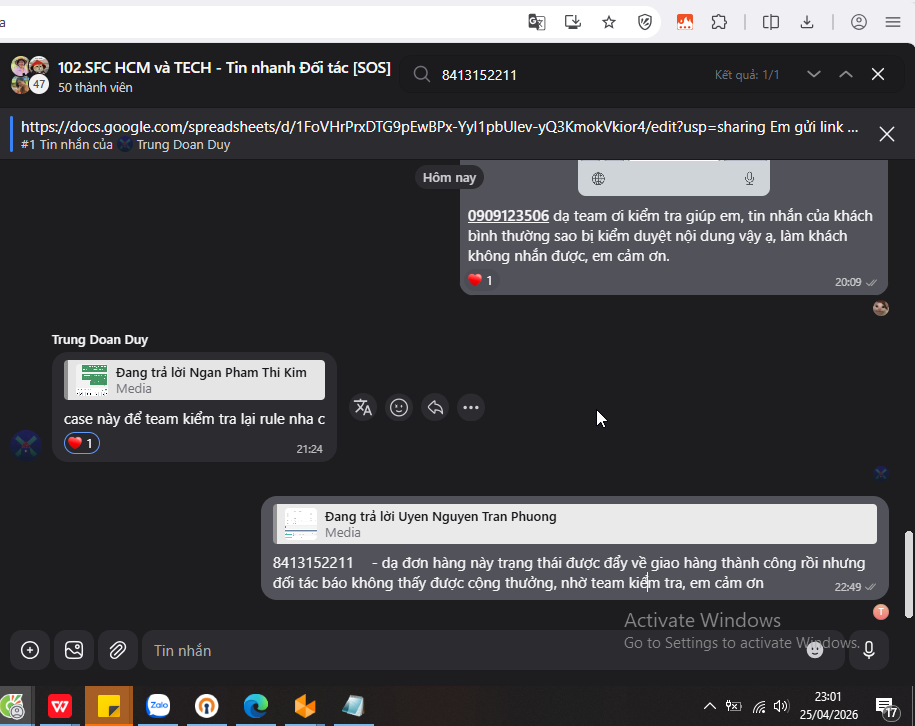
Task: Open group avatar of 102.SFC HCM và TECH
Action: (x=30, y=75)
